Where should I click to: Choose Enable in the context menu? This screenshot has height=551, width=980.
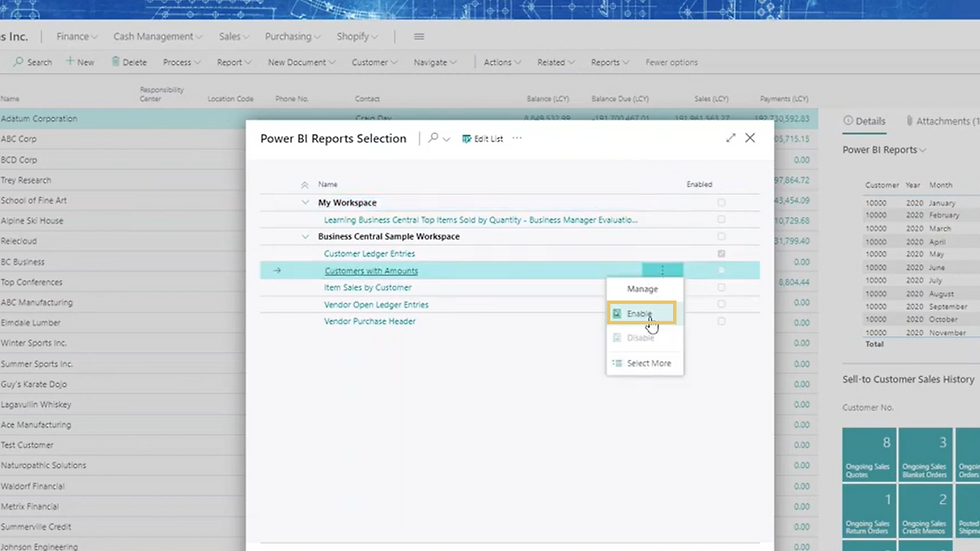(642, 314)
